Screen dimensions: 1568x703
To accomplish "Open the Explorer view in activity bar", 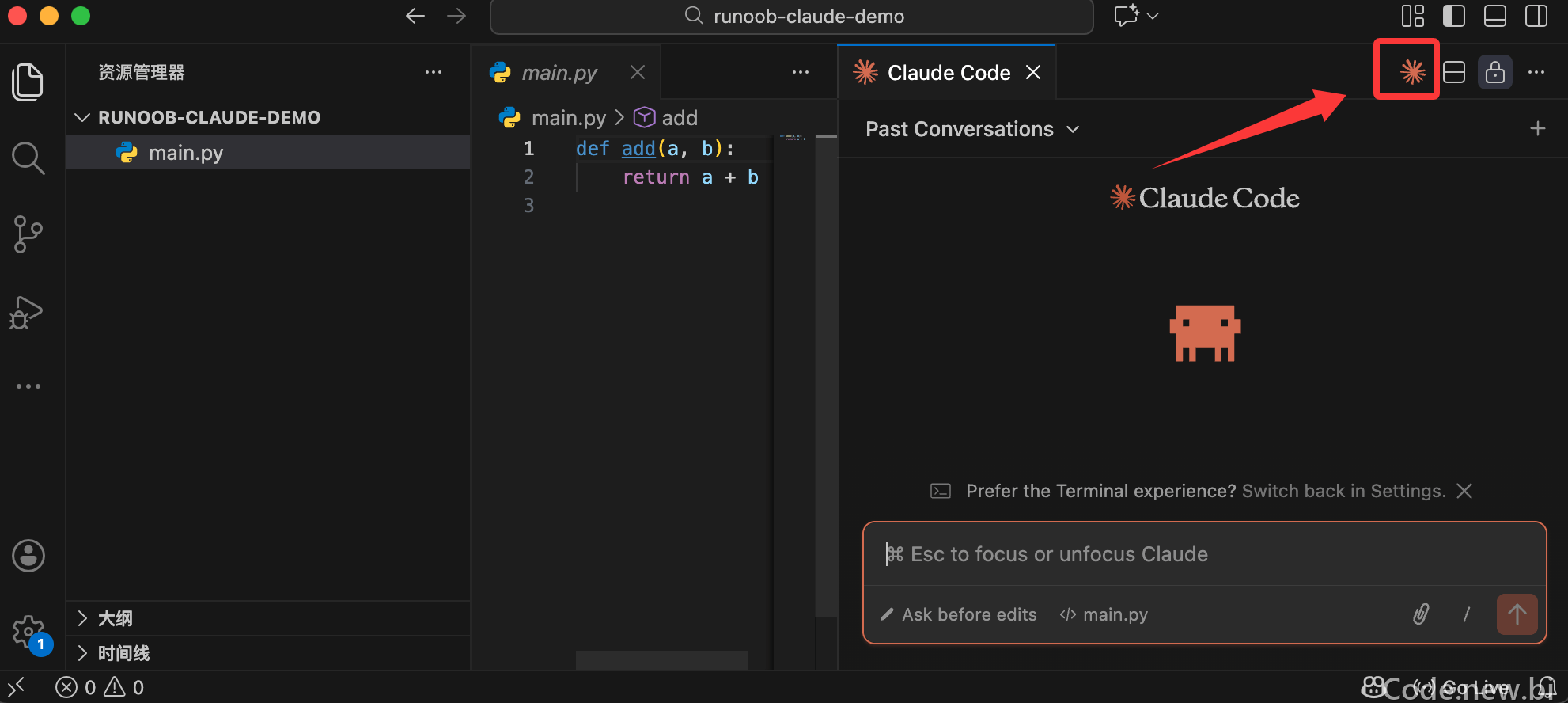I will tap(28, 82).
